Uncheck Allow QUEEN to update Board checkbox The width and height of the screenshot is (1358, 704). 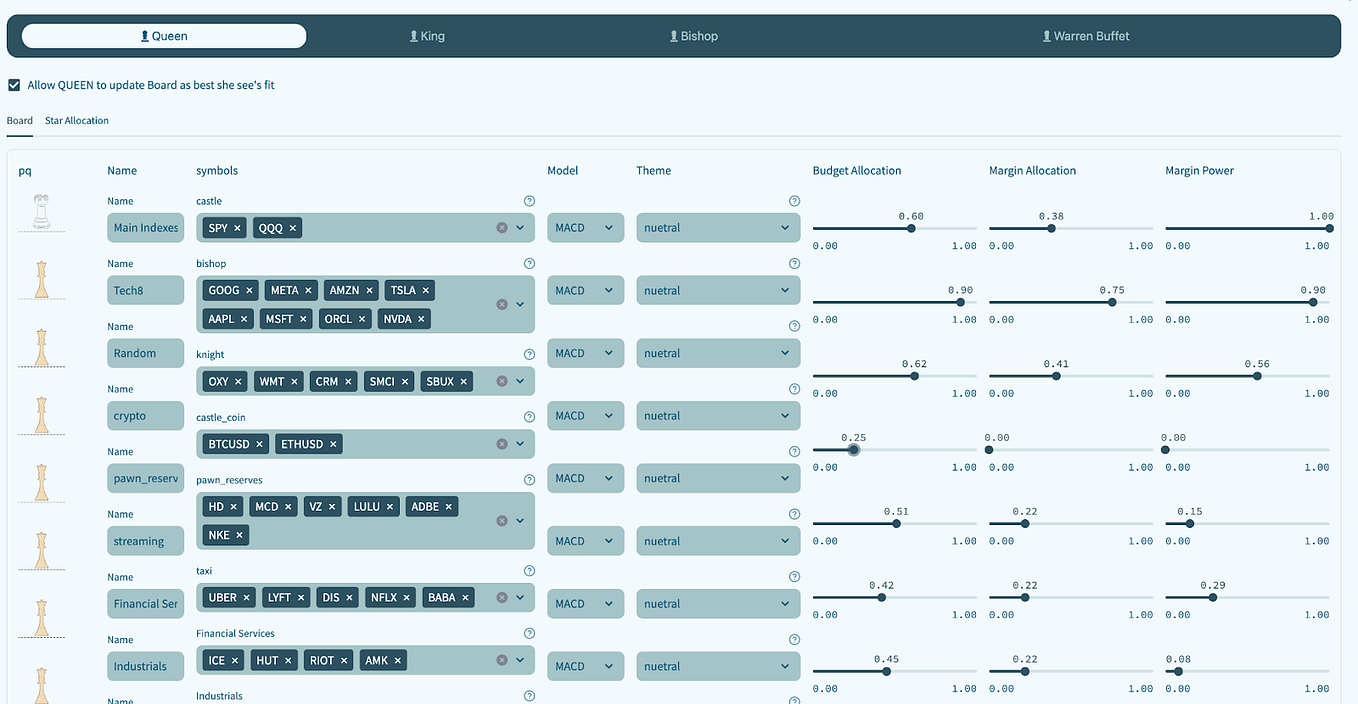point(14,85)
